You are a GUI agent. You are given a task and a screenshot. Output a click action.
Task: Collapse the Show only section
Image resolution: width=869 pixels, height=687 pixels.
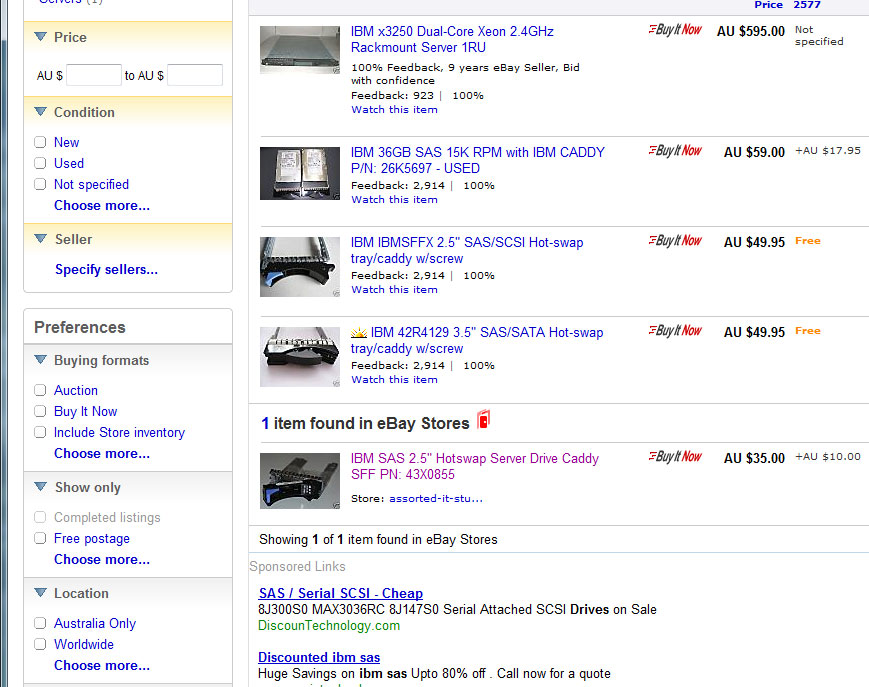[40, 486]
